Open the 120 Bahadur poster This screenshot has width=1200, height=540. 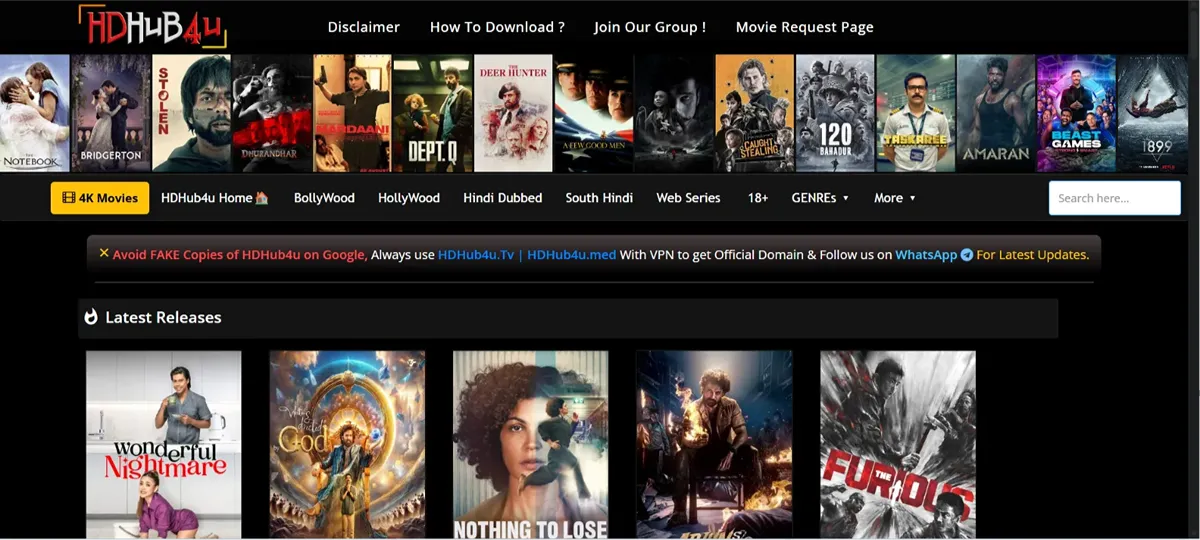pyautogui.click(x=835, y=113)
